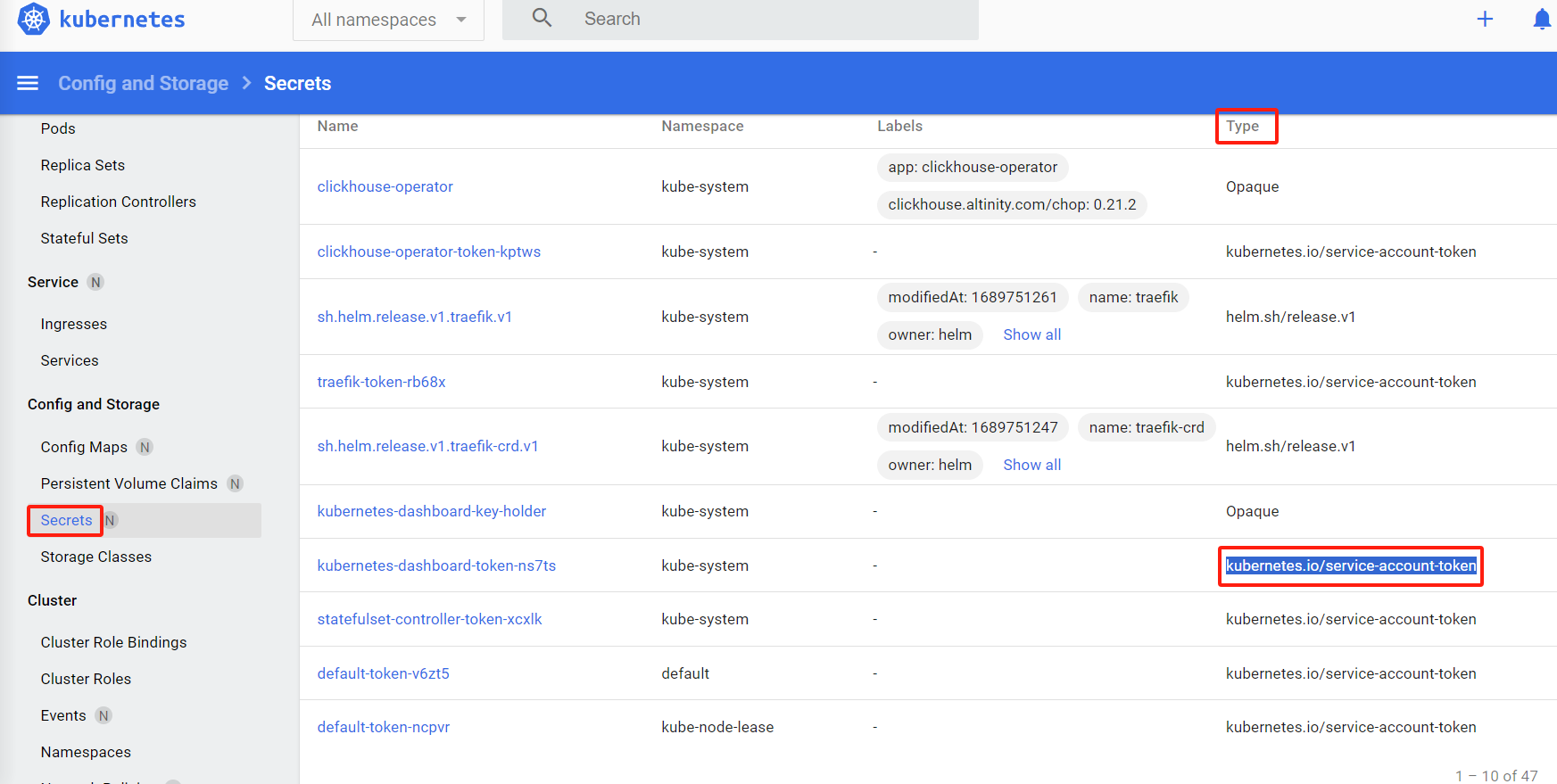This screenshot has width=1557, height=784.
Task: Click highlighted type of kubernetes-dashboard-token-ns7ts
Action: (1351, 565)
